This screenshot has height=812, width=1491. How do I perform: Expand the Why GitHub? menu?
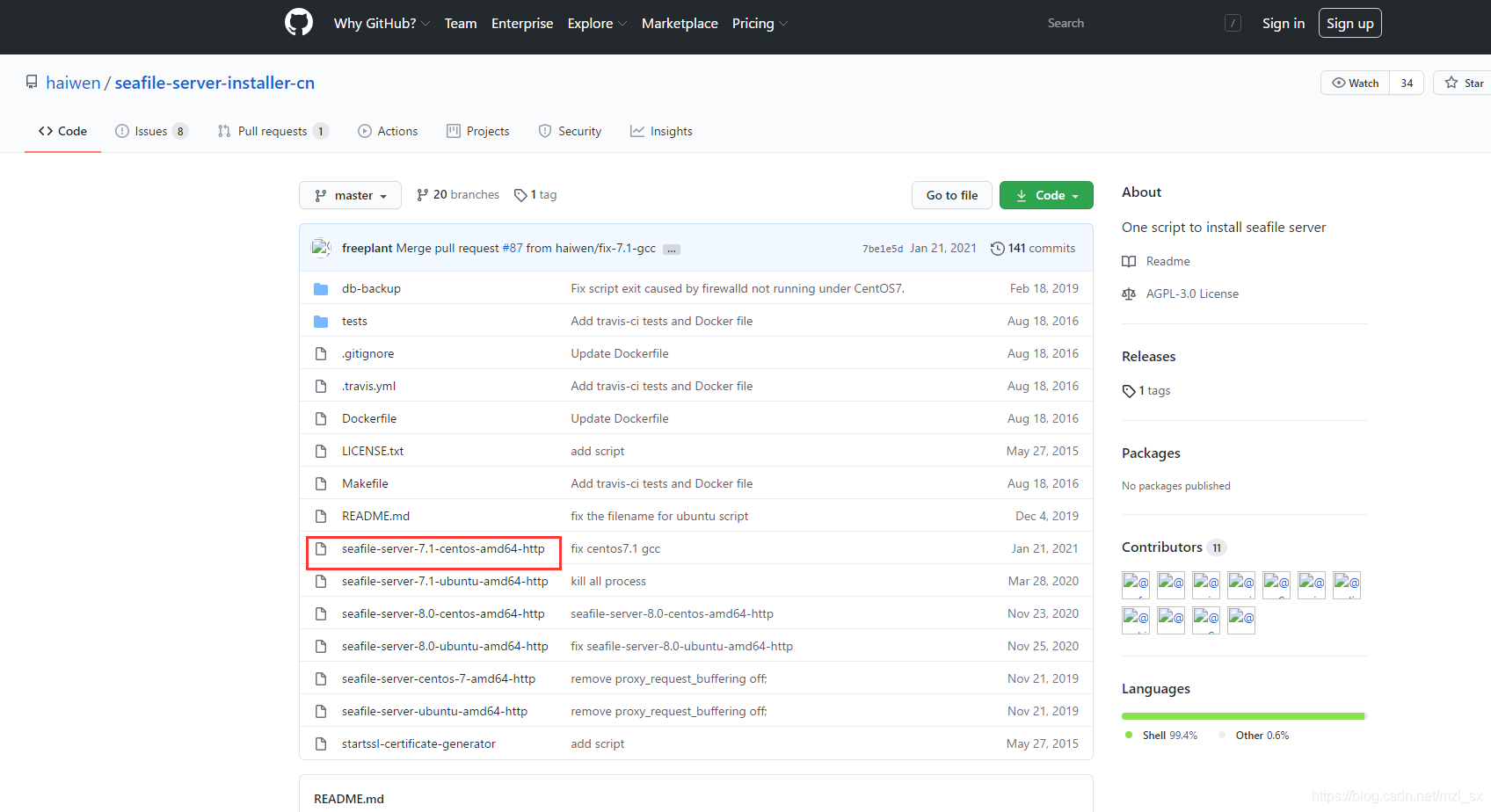[382, 24]
